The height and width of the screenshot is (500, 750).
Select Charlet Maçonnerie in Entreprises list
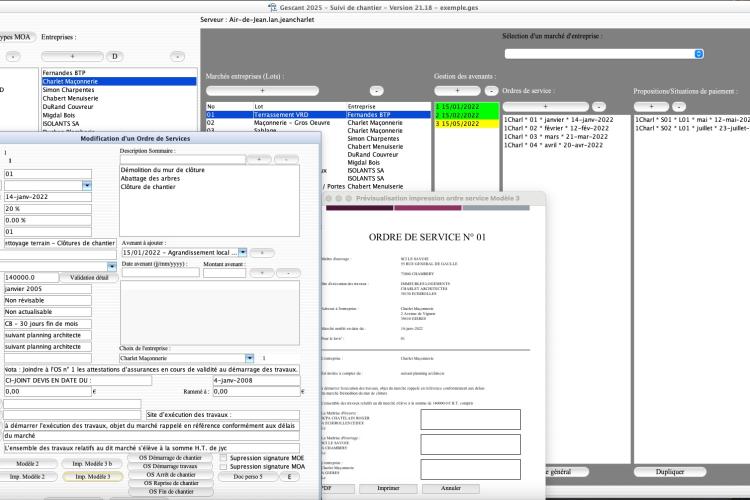pos(119,81)
